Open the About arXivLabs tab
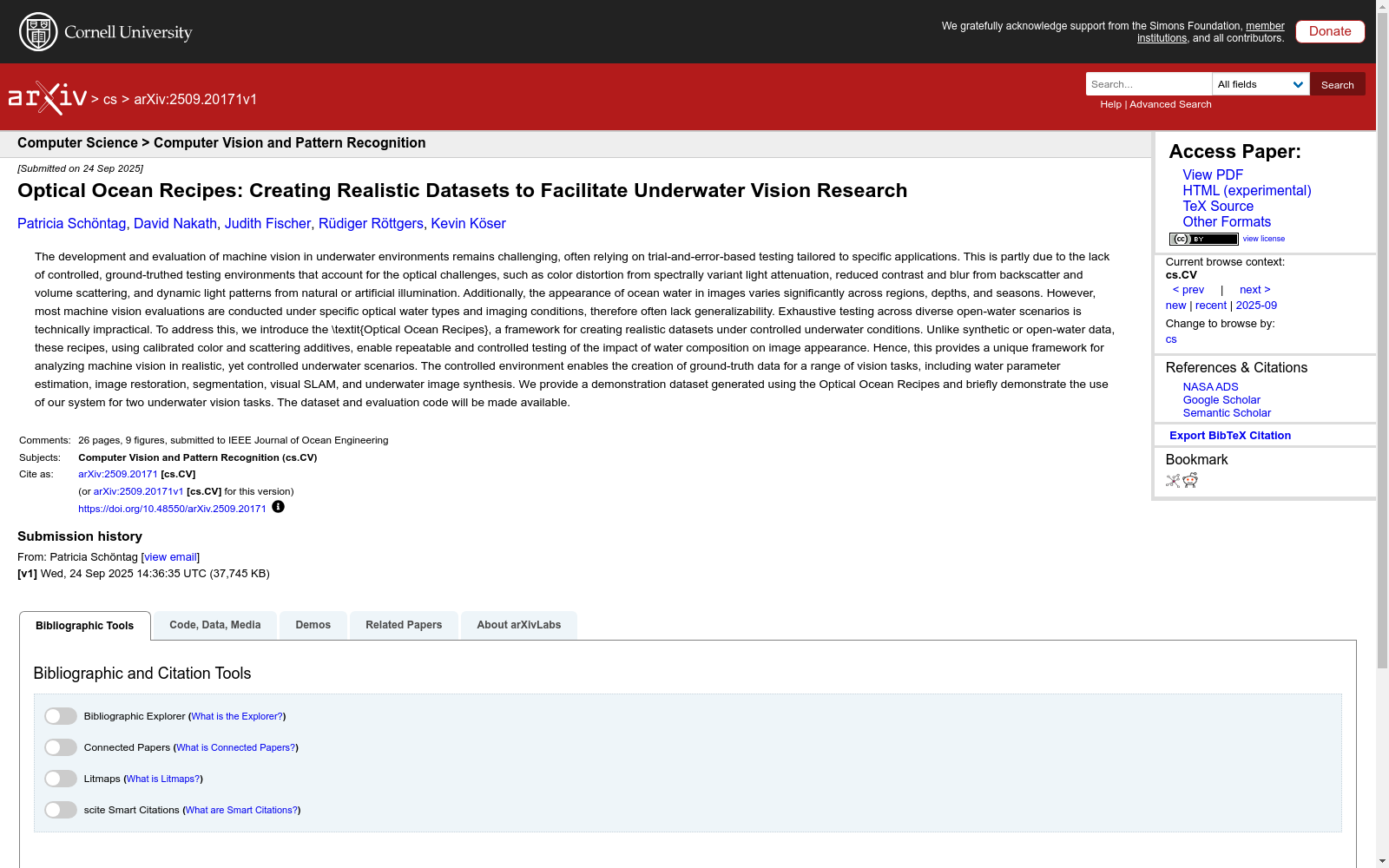 point(519,625)
